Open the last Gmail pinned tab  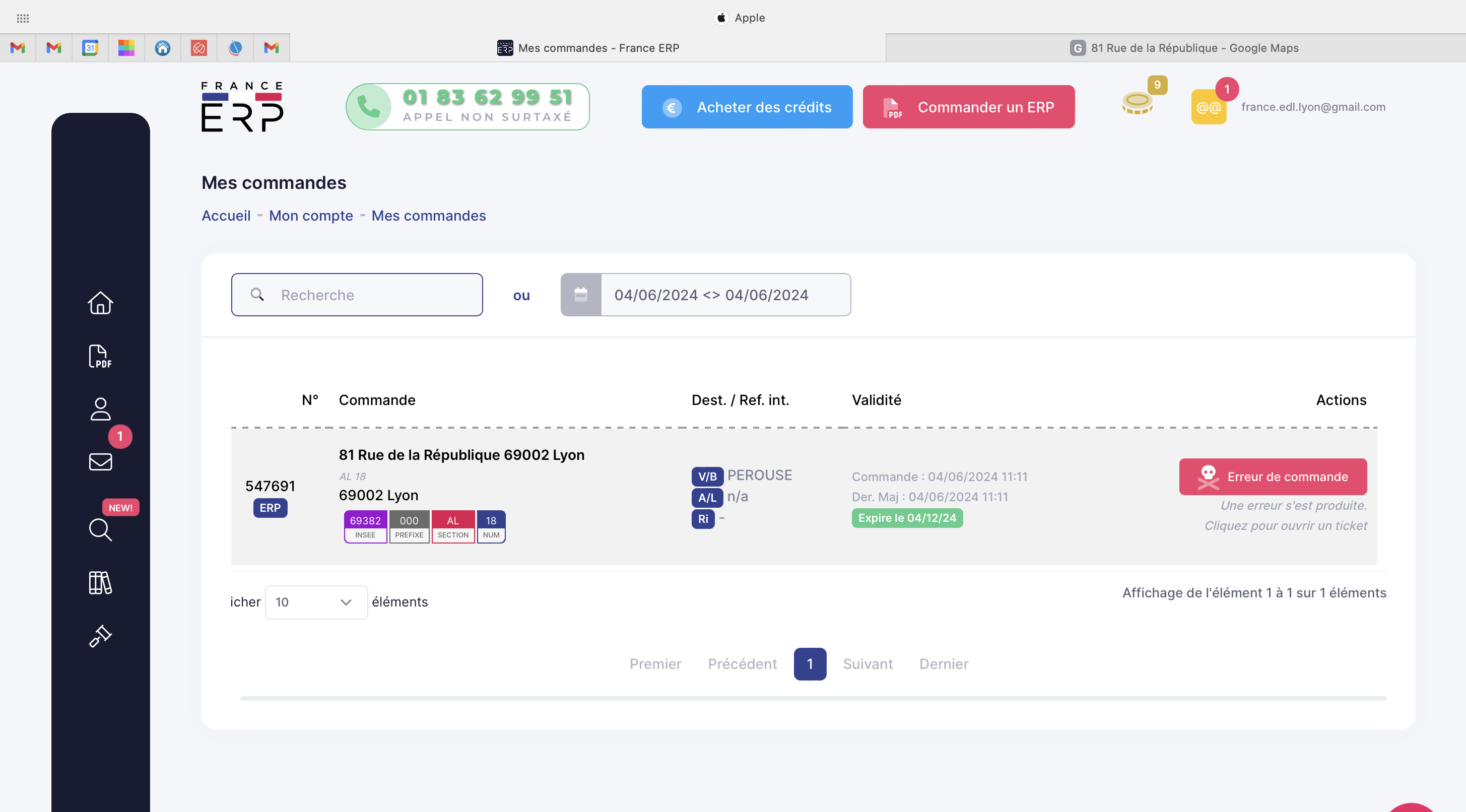pyautogui.click(x=272, y=48)
